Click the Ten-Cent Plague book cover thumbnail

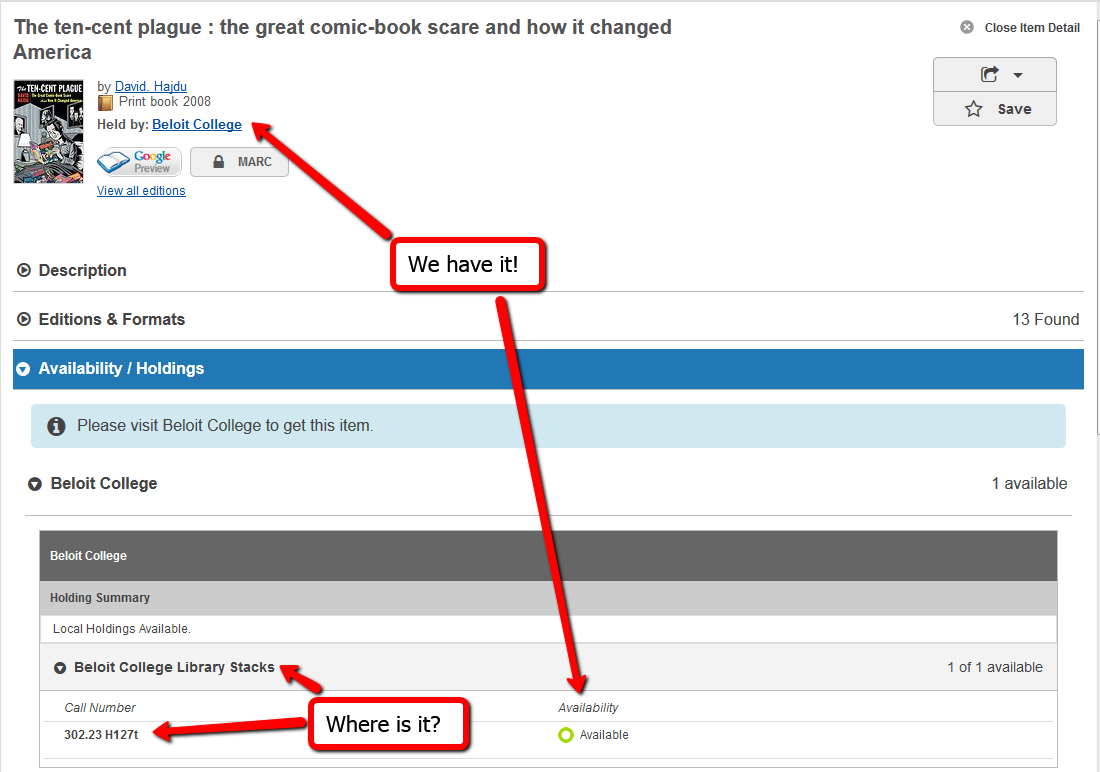pyautogui.click(x=48, y=131)
